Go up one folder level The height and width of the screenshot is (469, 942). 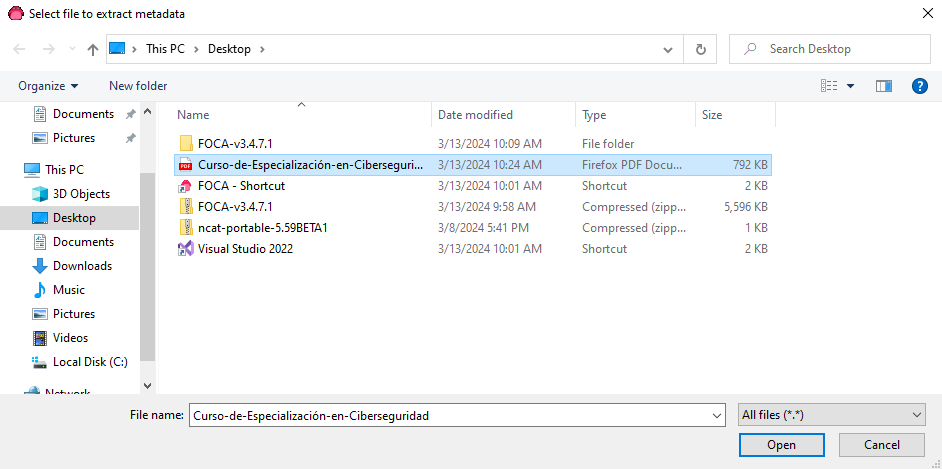pyautogui.click(x=93, y=49)
